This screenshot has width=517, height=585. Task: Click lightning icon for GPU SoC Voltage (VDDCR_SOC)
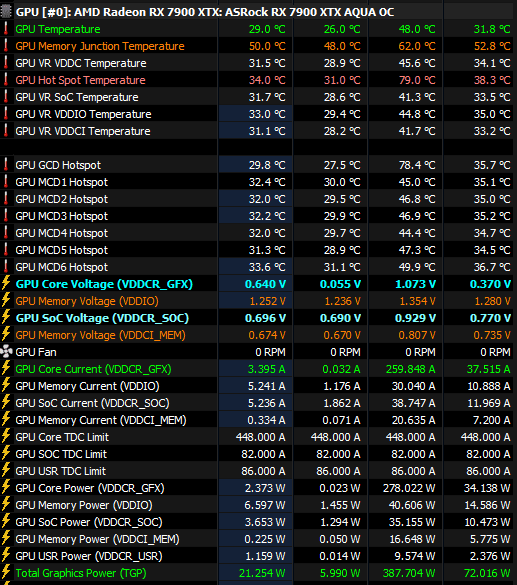tap(6, 317)
